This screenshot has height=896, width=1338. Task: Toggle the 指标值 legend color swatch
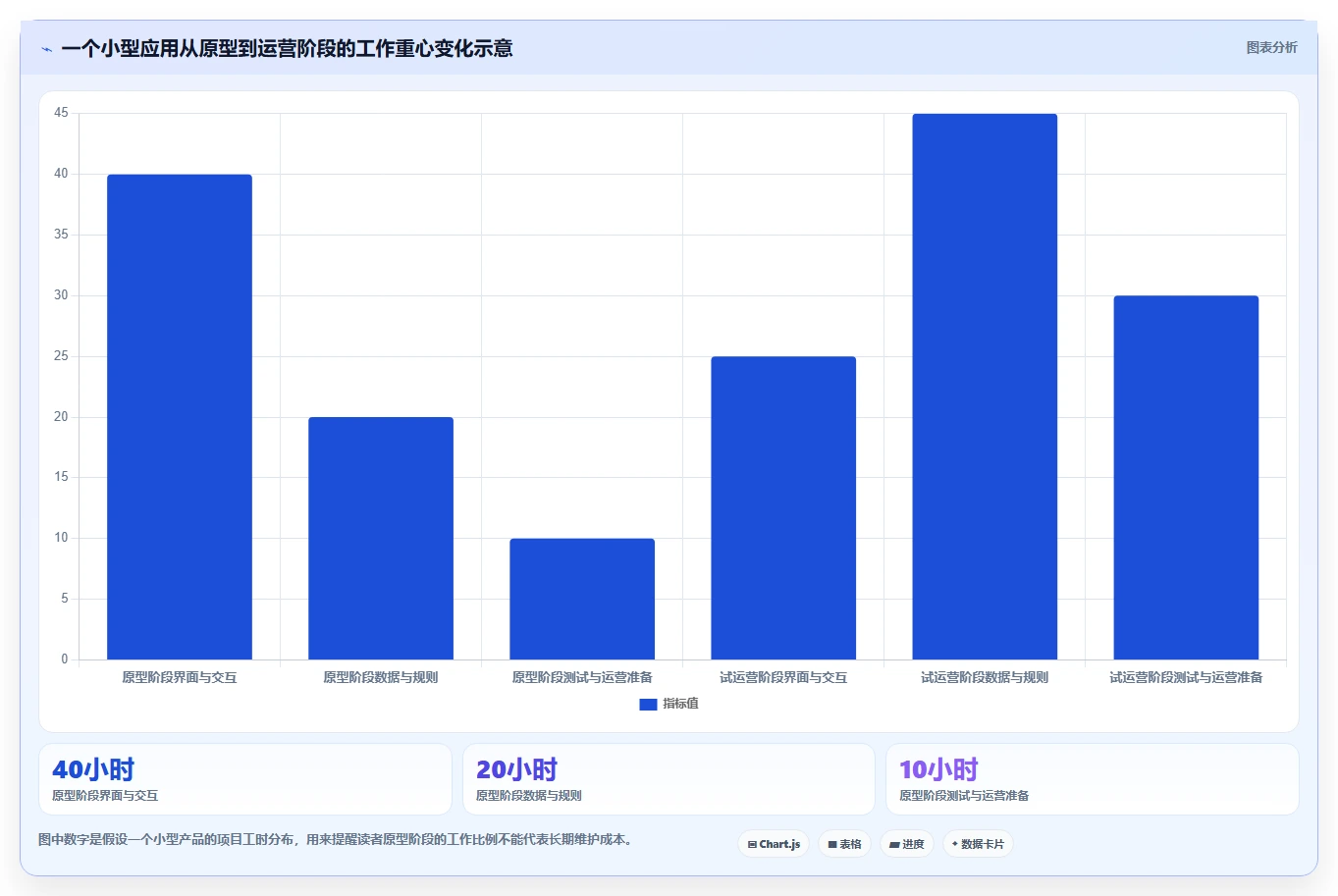coord(648,704)
